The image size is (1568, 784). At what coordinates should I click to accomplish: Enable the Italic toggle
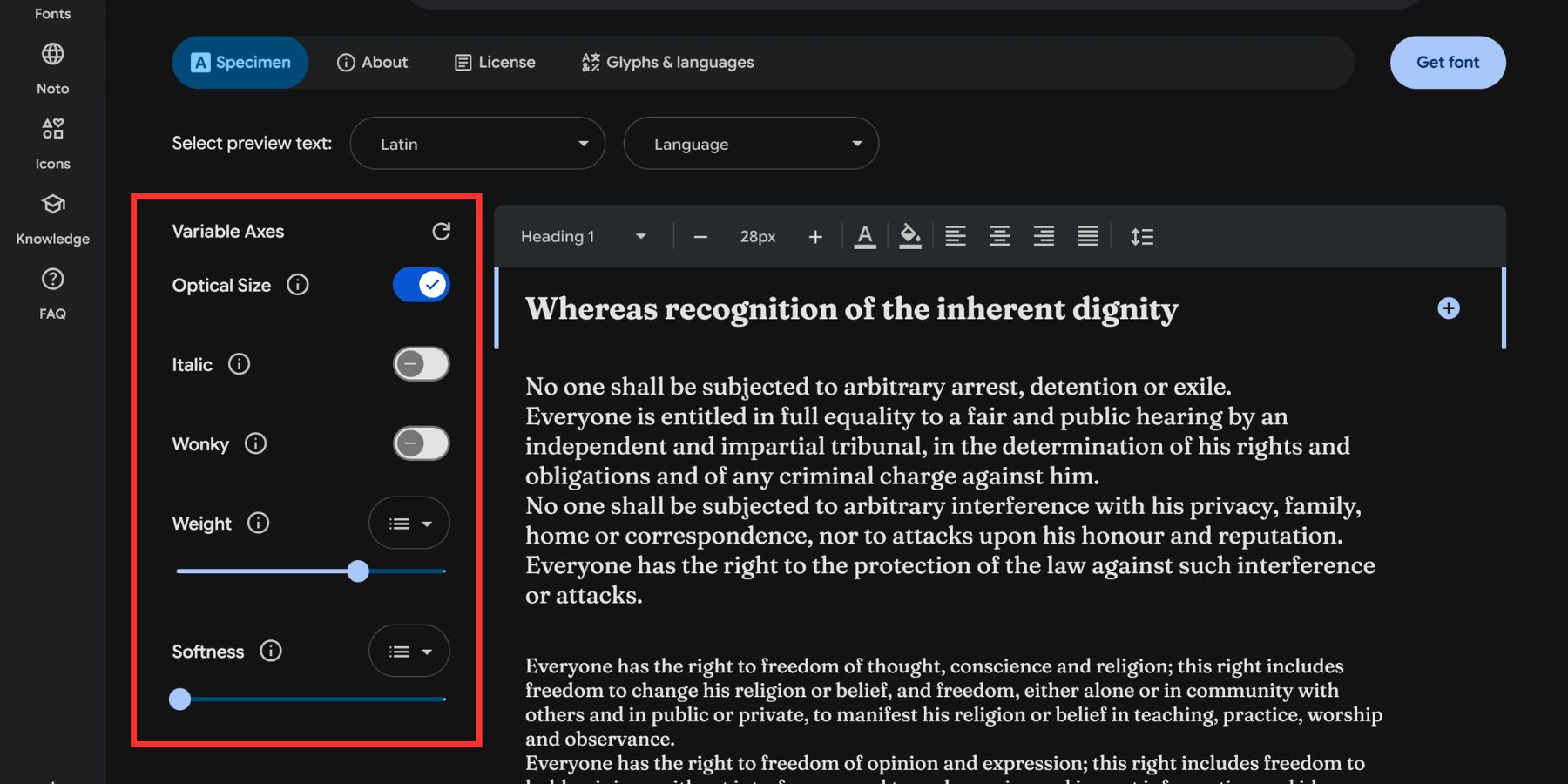tap(422, 364)
